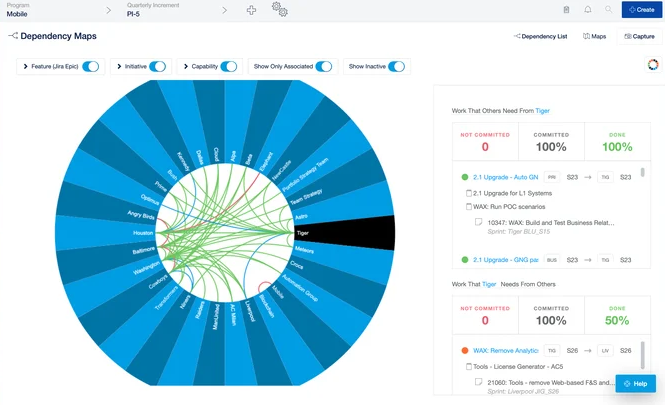665x405 pixels.
Task: Click the Capture button
Action: point(639,36)
